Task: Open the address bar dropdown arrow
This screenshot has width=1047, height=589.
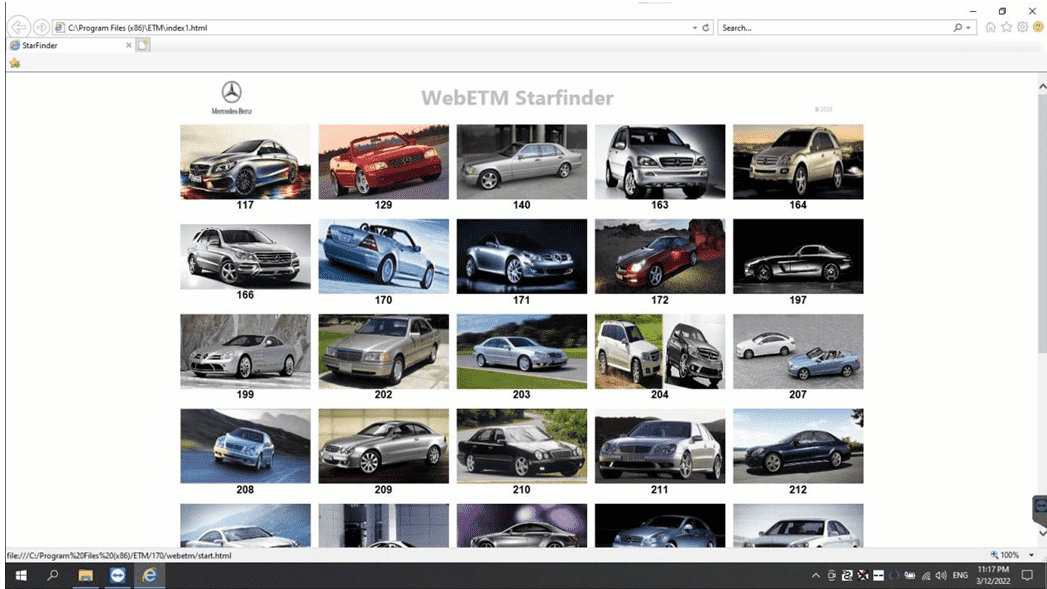Action: click(694, 28)
